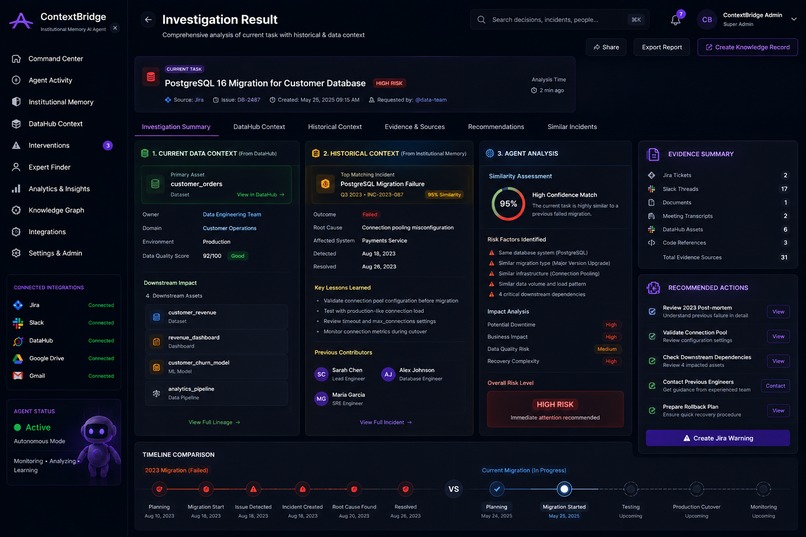Open Evidence & Sources tab
This screenshot has width=806, height=537.
(x=414, y=127)
